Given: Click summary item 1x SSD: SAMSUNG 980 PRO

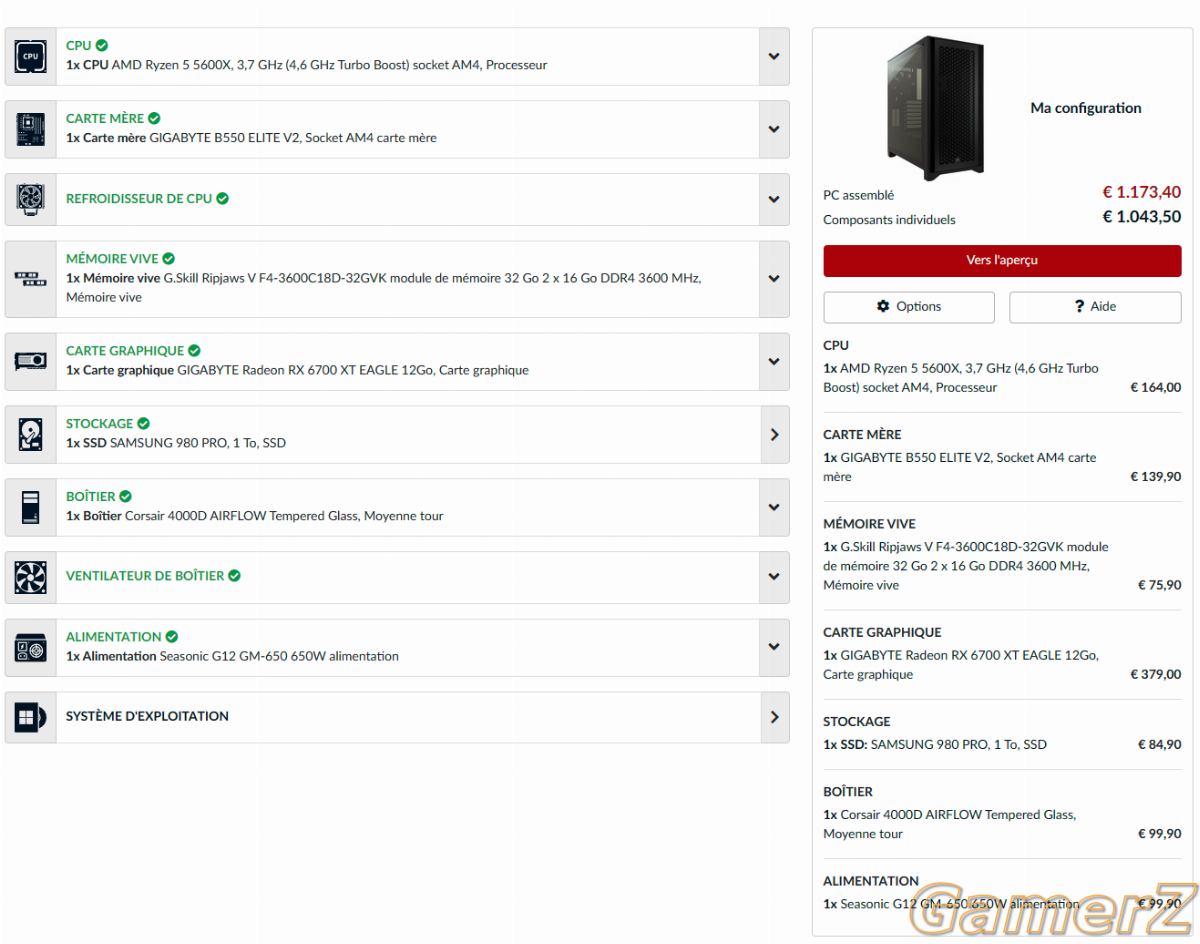Looking at the screenshot, I should 935,744.
